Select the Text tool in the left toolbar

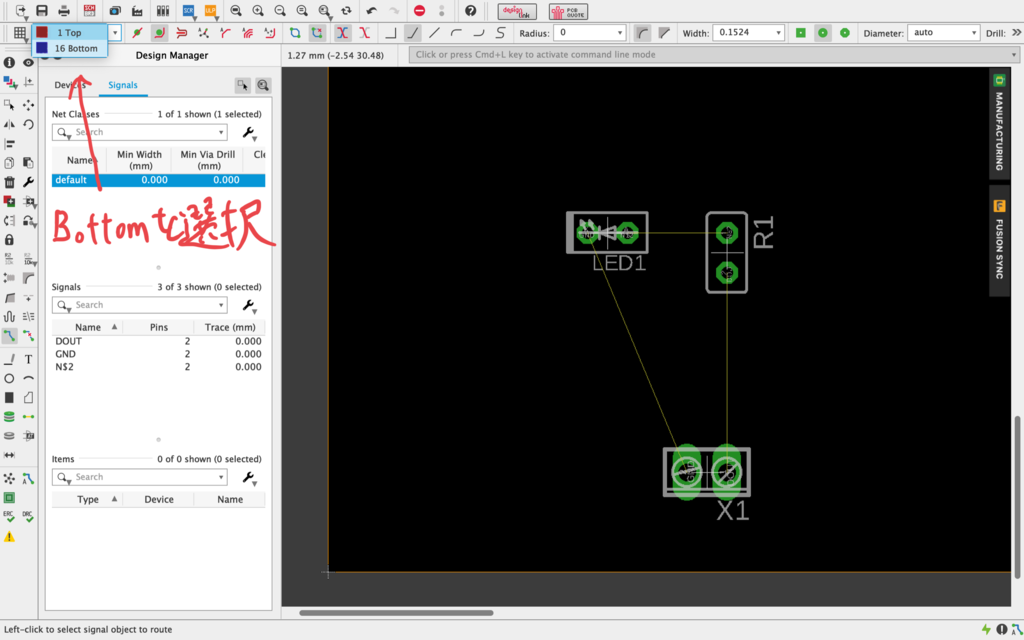tap(29, 359)
